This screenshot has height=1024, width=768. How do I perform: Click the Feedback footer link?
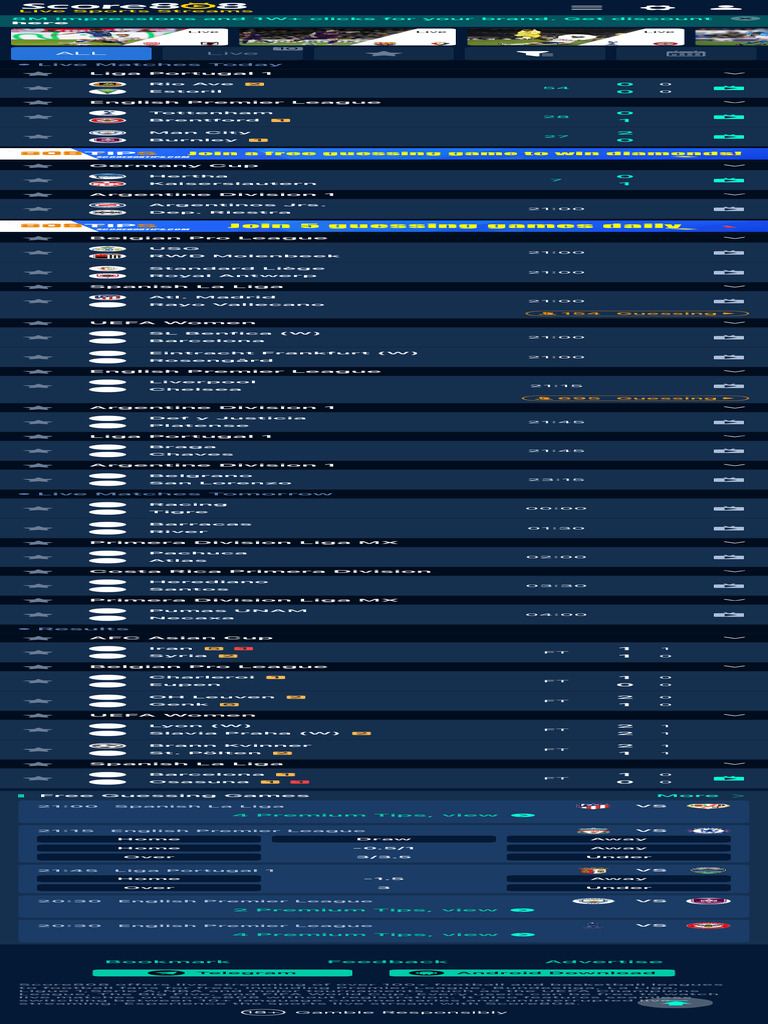pos(387,961)
